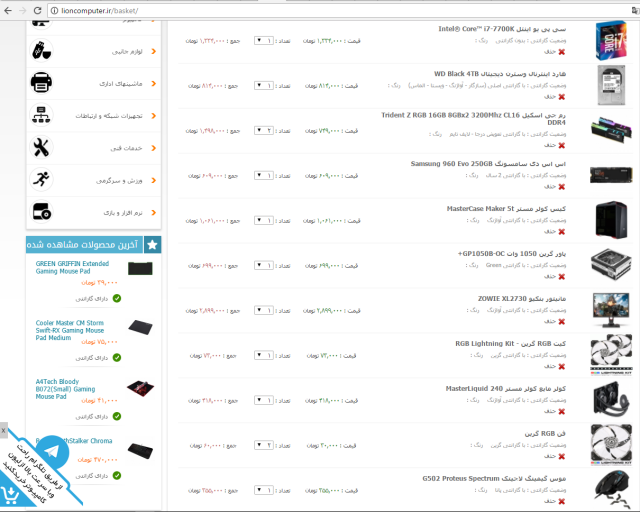The image size is (640, 512).
Task: Open quantity dropdown for Trident Z RGB RAM
Action: (263, 131)
